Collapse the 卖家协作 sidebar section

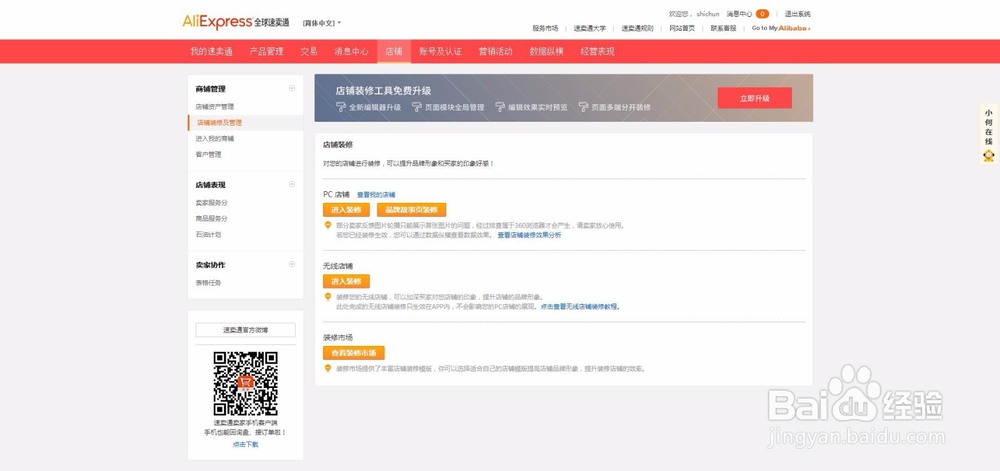click(292, 264)
